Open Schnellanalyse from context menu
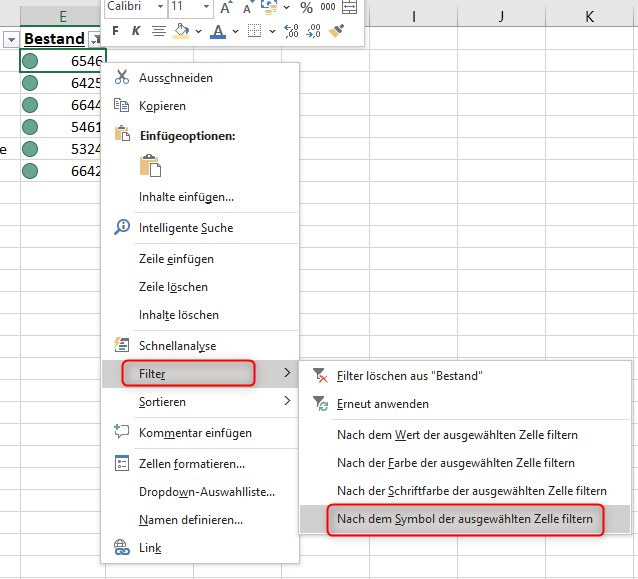Image resolution: width=638 pixels, height=579 pixels. pos(200,346)
